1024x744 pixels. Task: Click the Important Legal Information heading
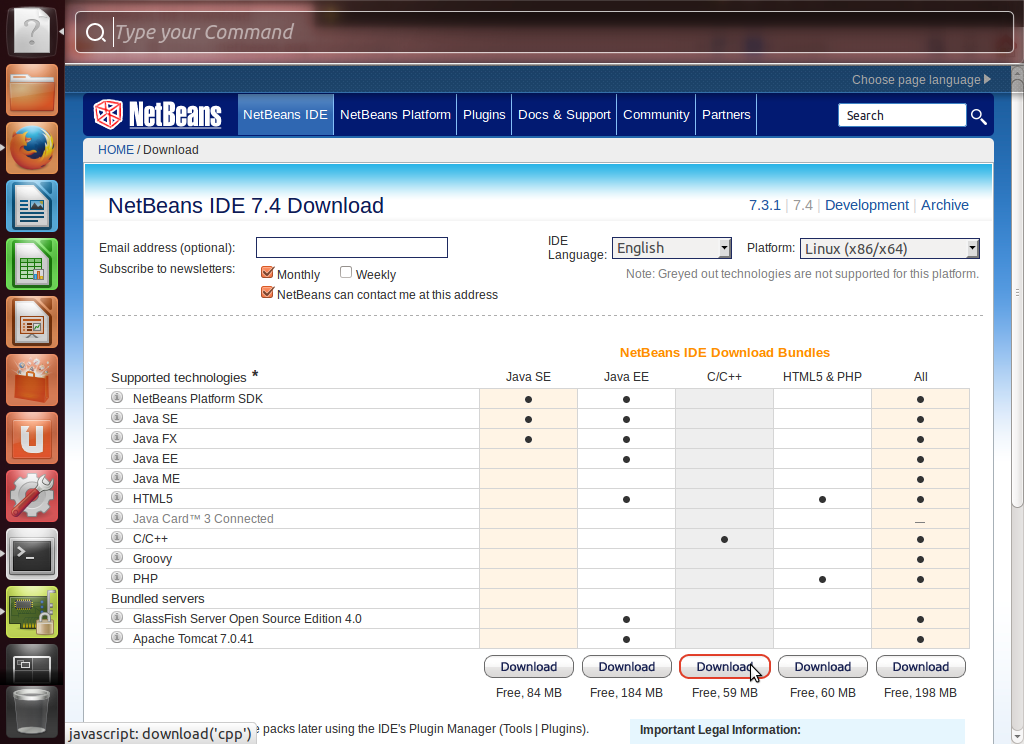720,730
